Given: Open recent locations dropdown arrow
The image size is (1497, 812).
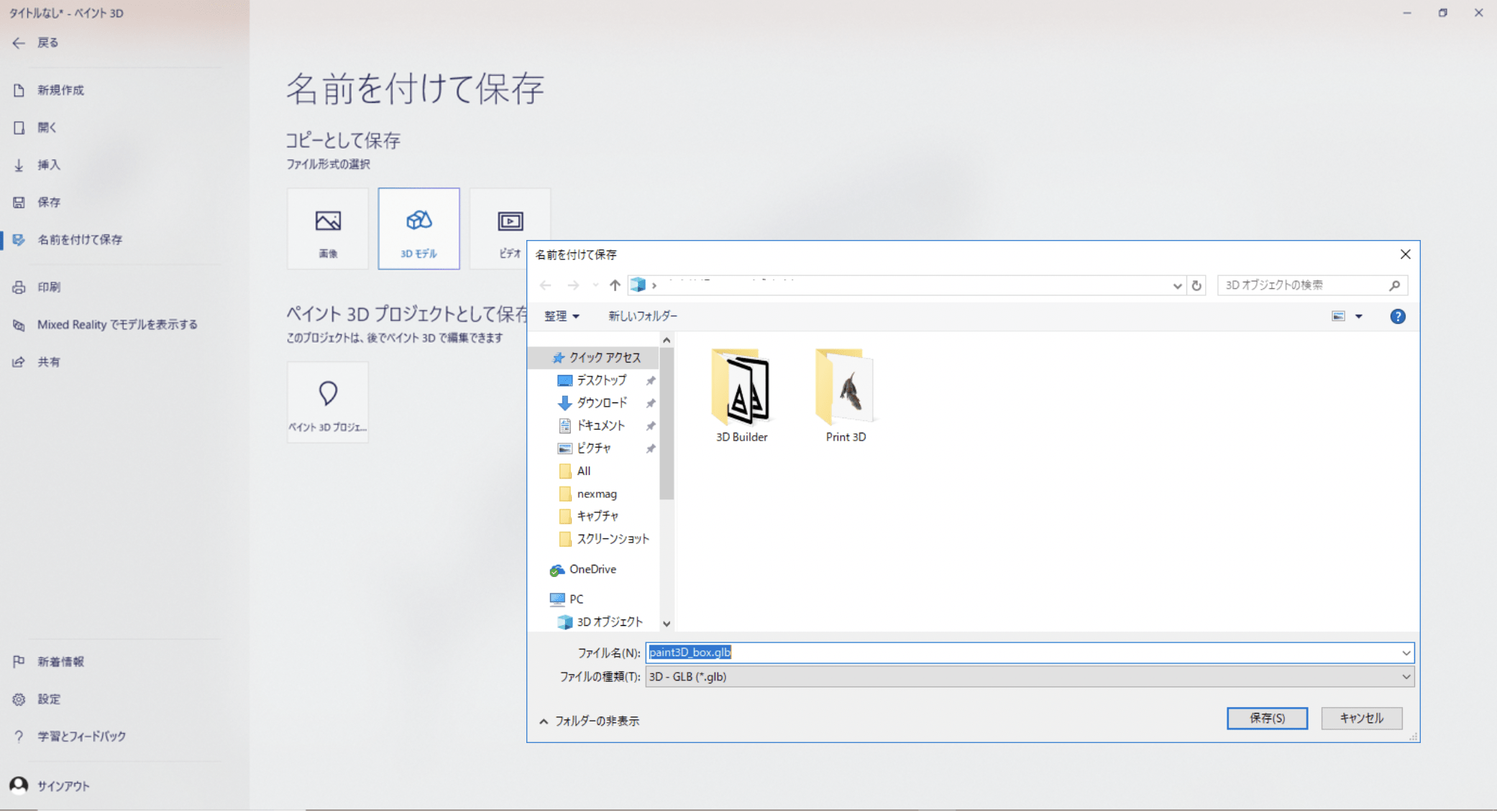Looking at the screenshot, I should 595,285.
